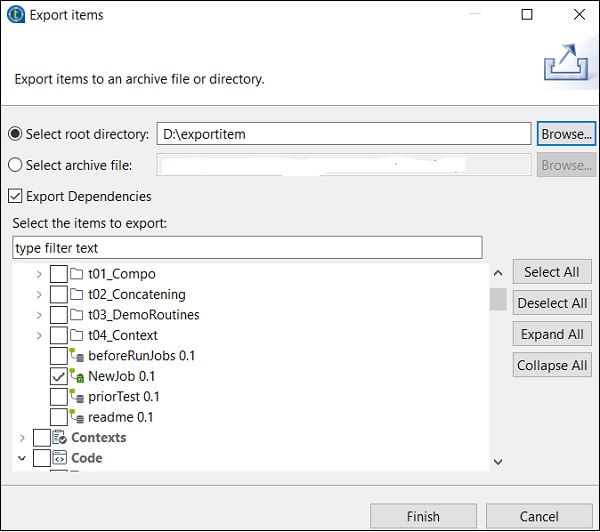Screen dimensions: 600x532
Task: Collapse the Code tree node
Action: (x=22, y=458)
